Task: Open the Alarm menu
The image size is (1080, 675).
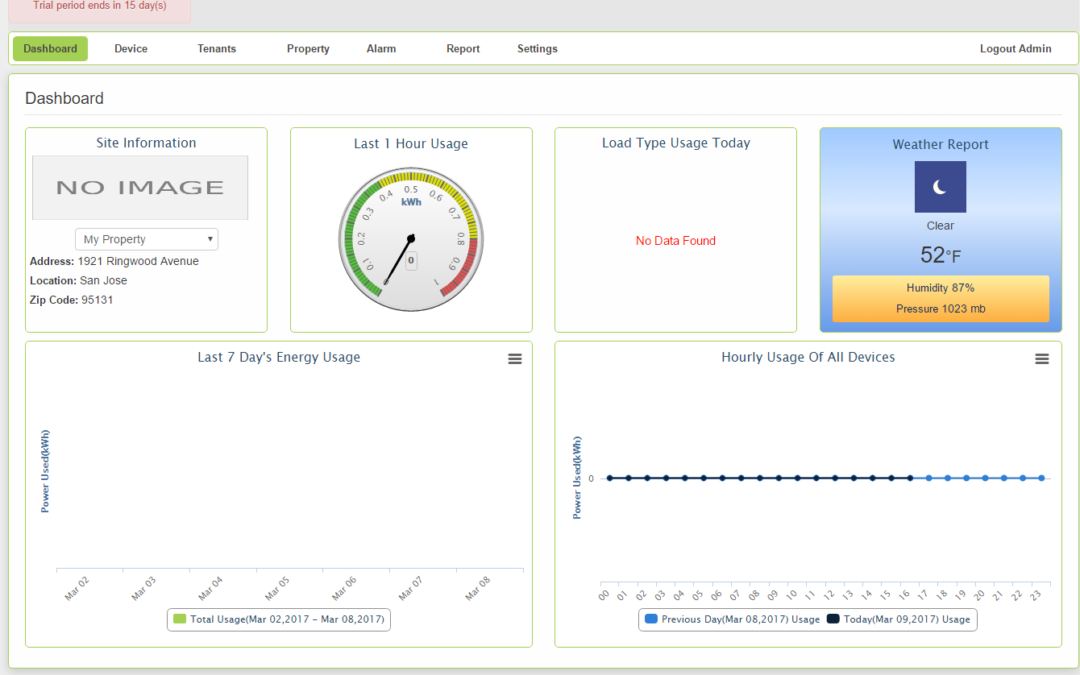Action: pyautogui.click(x=381, y=49)
